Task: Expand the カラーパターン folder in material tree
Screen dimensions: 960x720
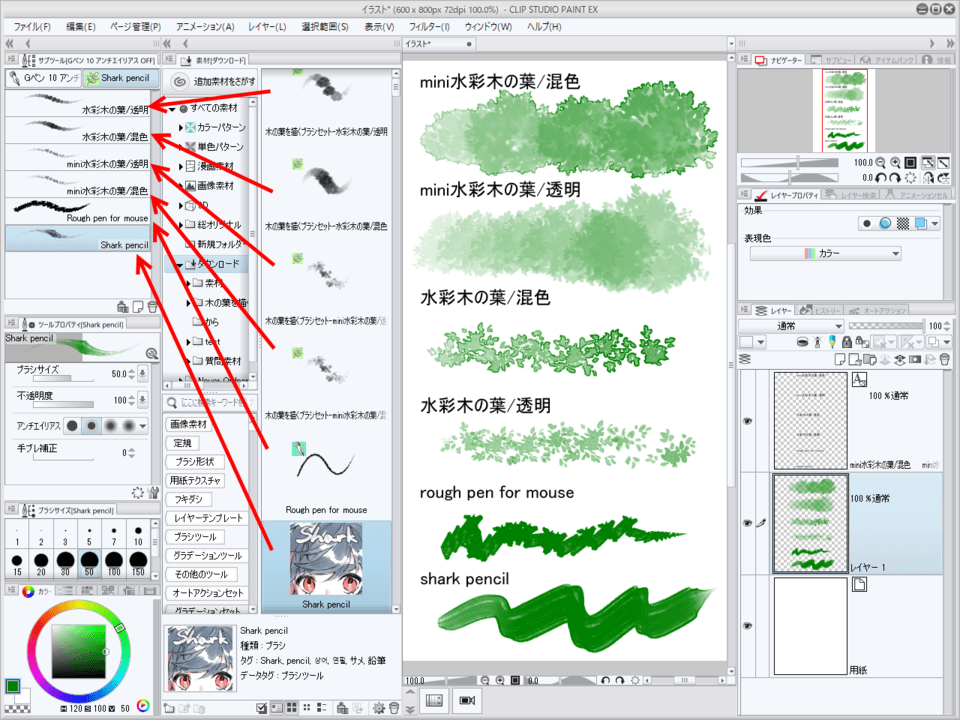Action: [x=180, y=128]
